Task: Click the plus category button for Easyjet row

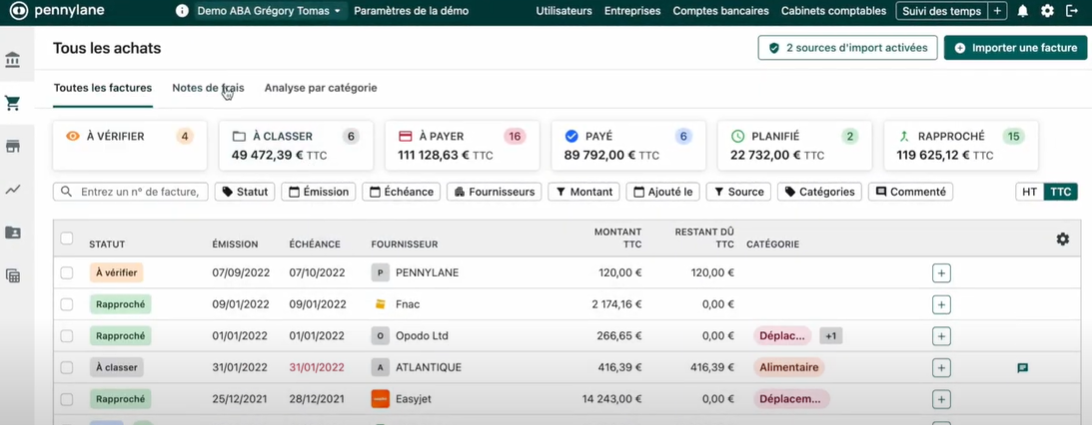Action: click(x=941, y=399)
